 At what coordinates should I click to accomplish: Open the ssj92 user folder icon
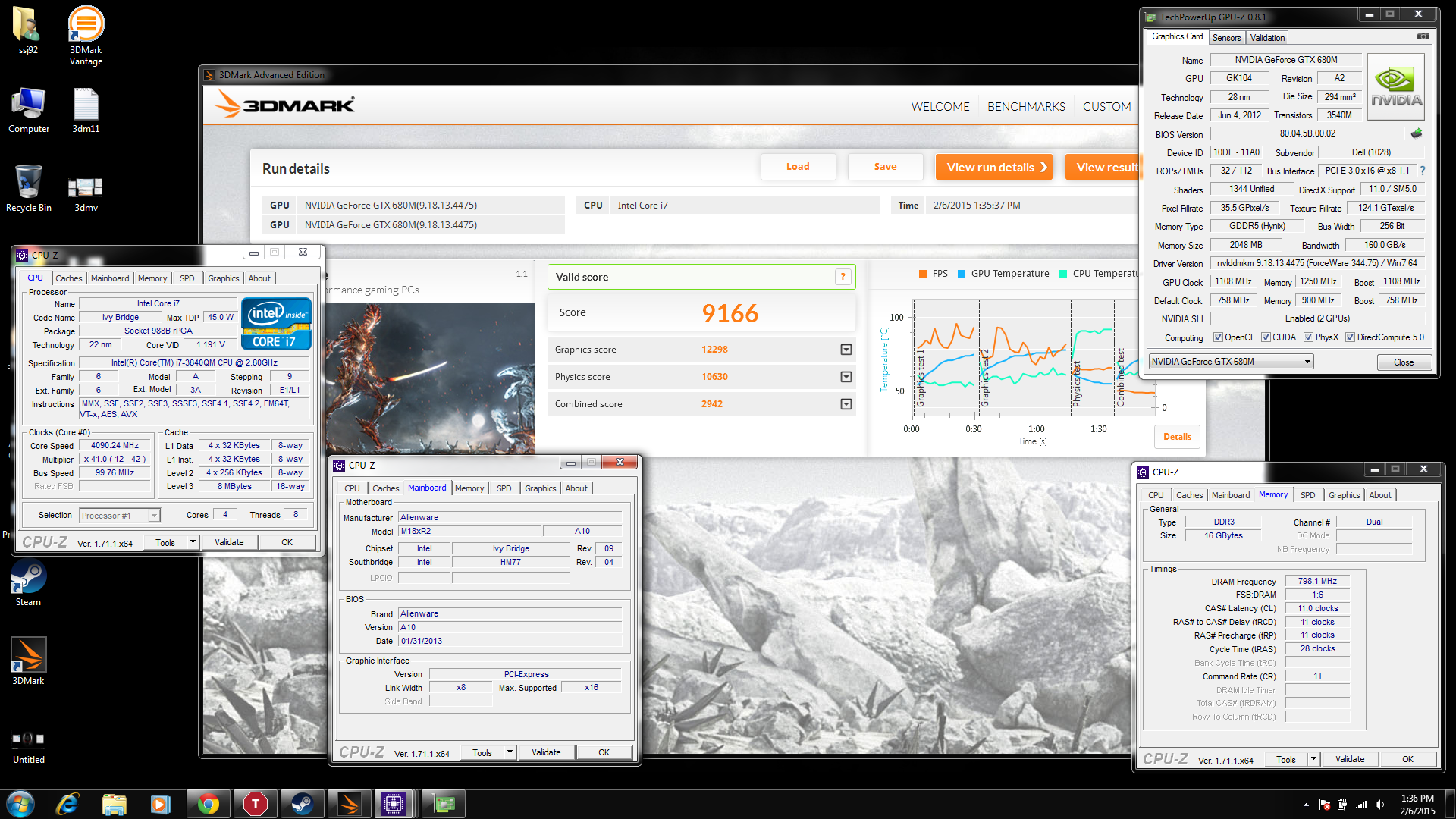(27, 30)
